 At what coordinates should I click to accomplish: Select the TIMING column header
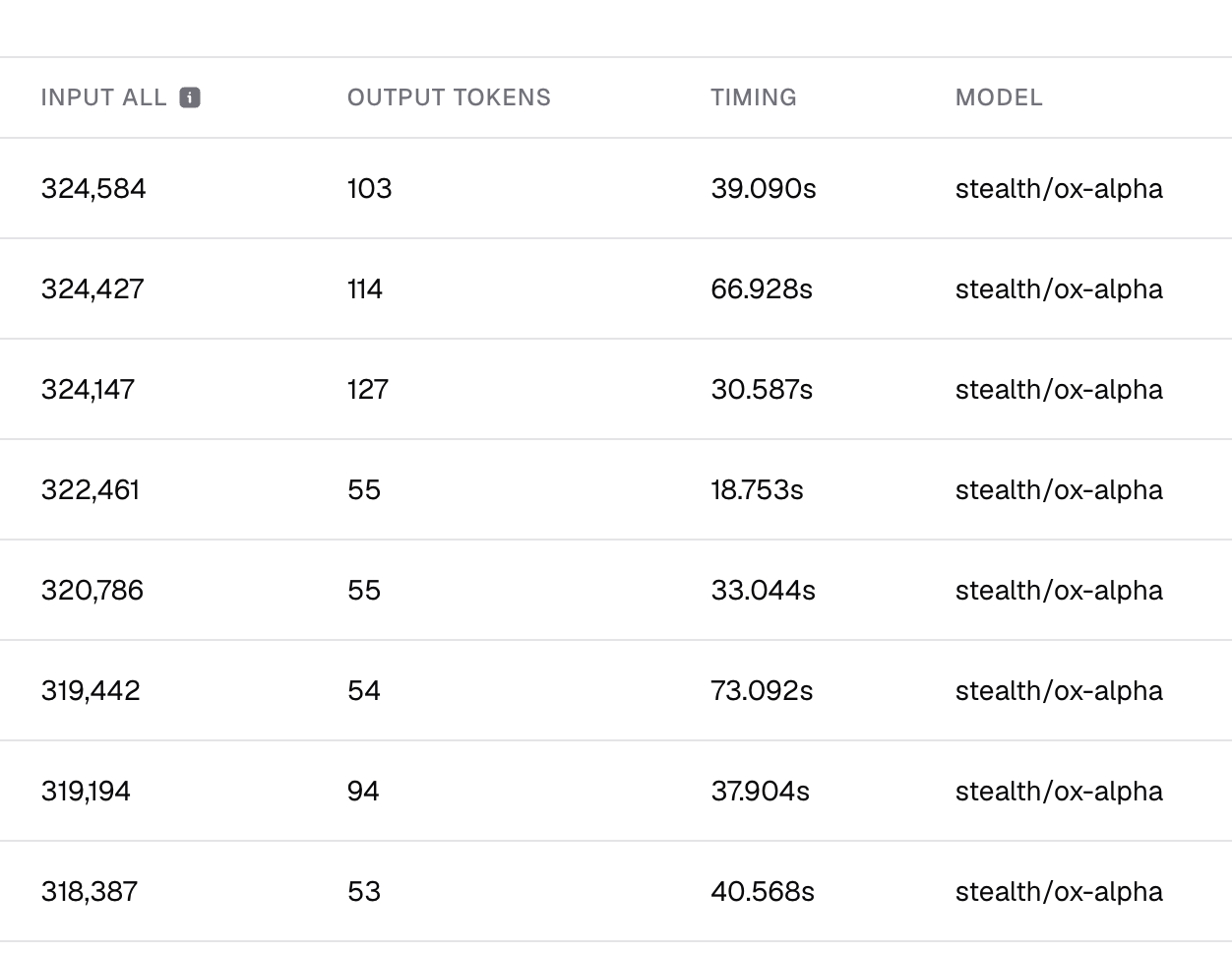754,97
